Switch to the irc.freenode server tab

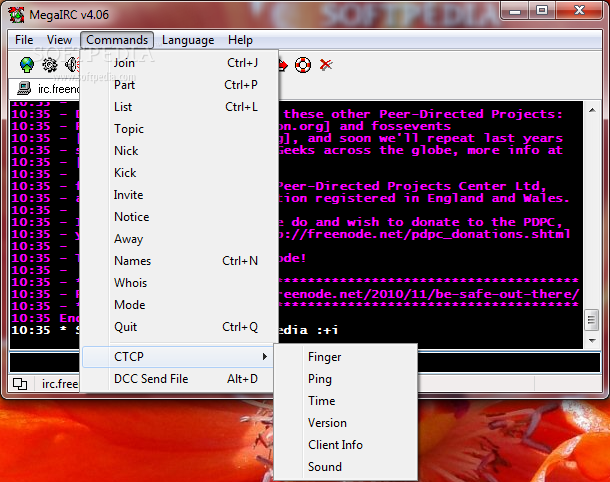coord(45,89)
